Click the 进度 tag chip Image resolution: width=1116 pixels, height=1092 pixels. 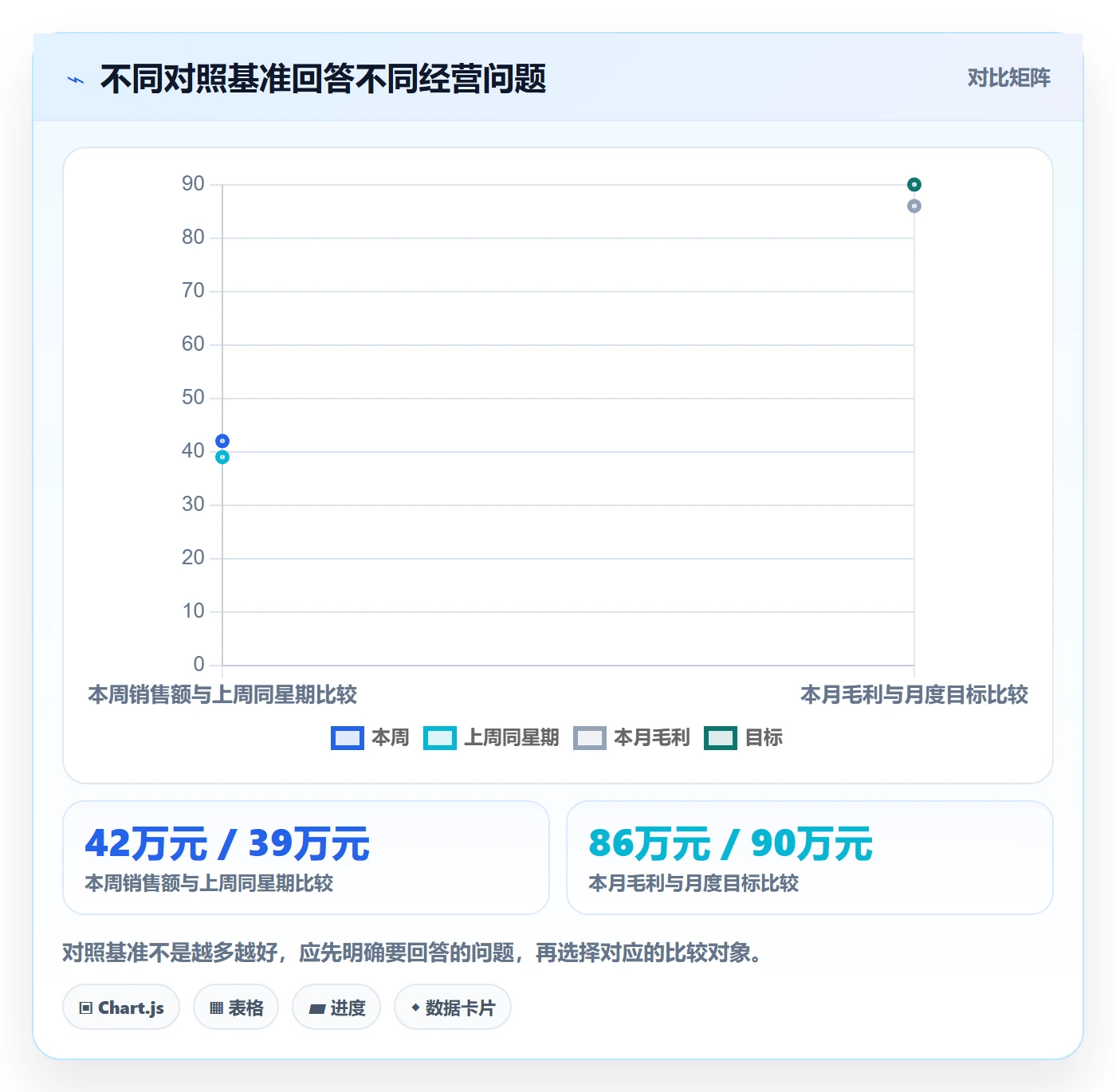tap(336, 1008)
